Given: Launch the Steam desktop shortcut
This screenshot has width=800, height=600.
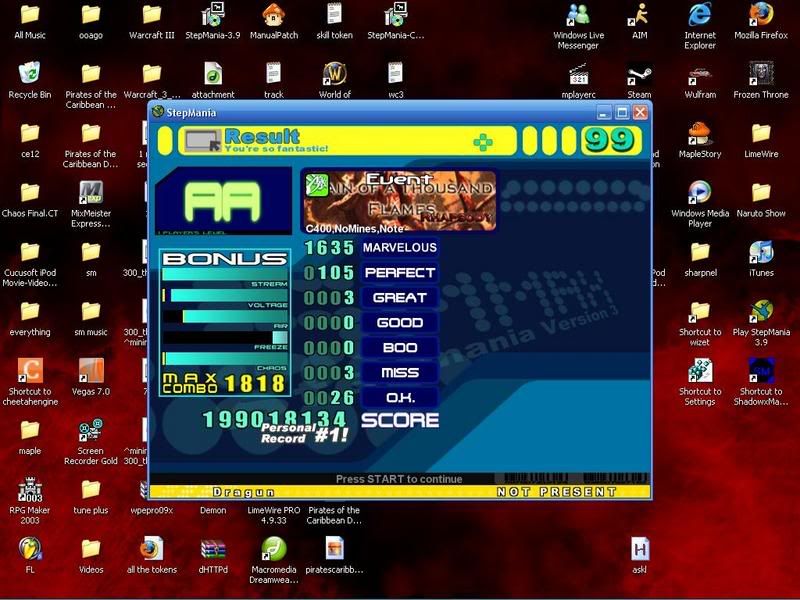Looking at the screenshot, I should point(639,75).
